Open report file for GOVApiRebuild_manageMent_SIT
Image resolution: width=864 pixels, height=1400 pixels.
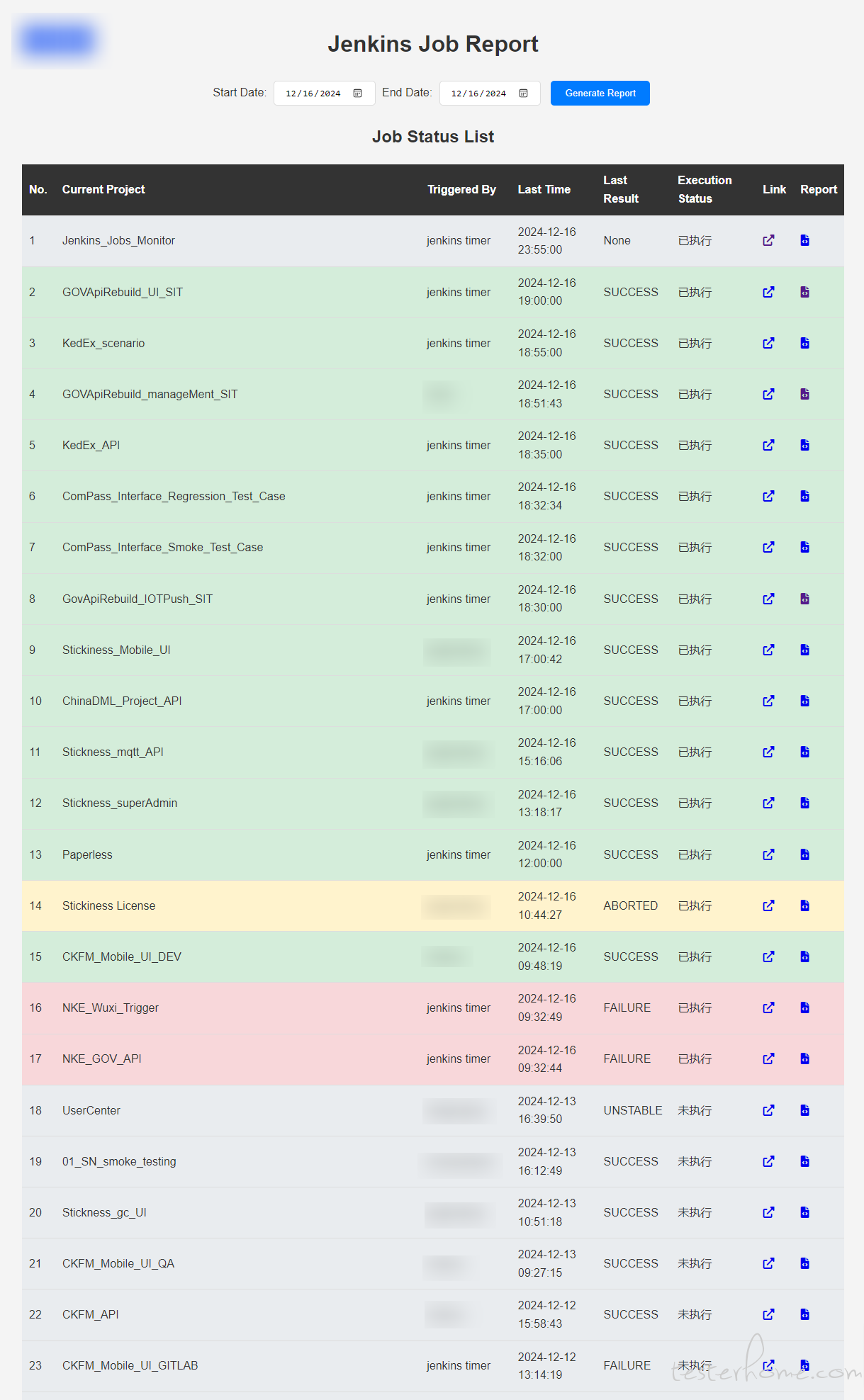point(804,394)
